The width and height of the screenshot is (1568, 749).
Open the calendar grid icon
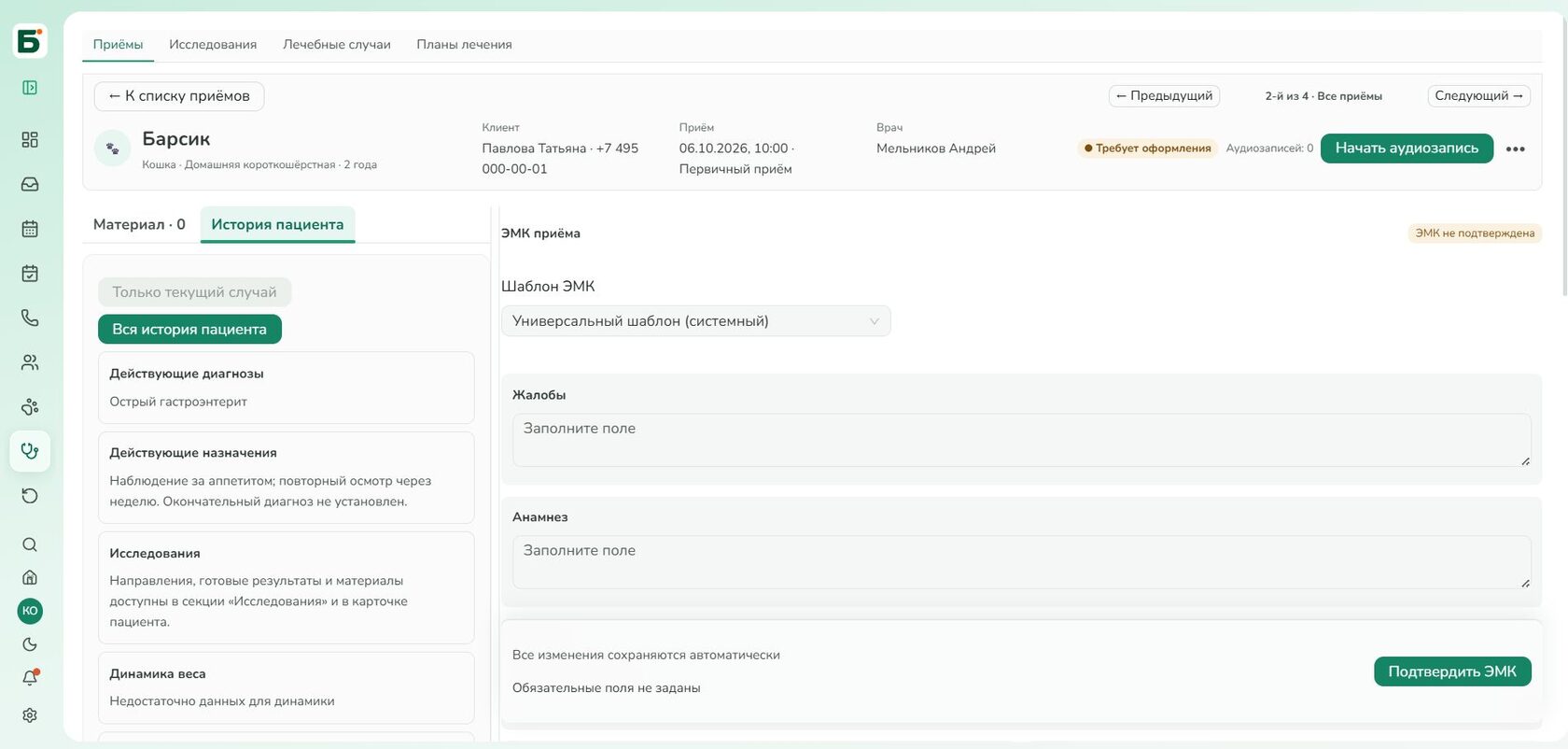[x=30, y=229]
